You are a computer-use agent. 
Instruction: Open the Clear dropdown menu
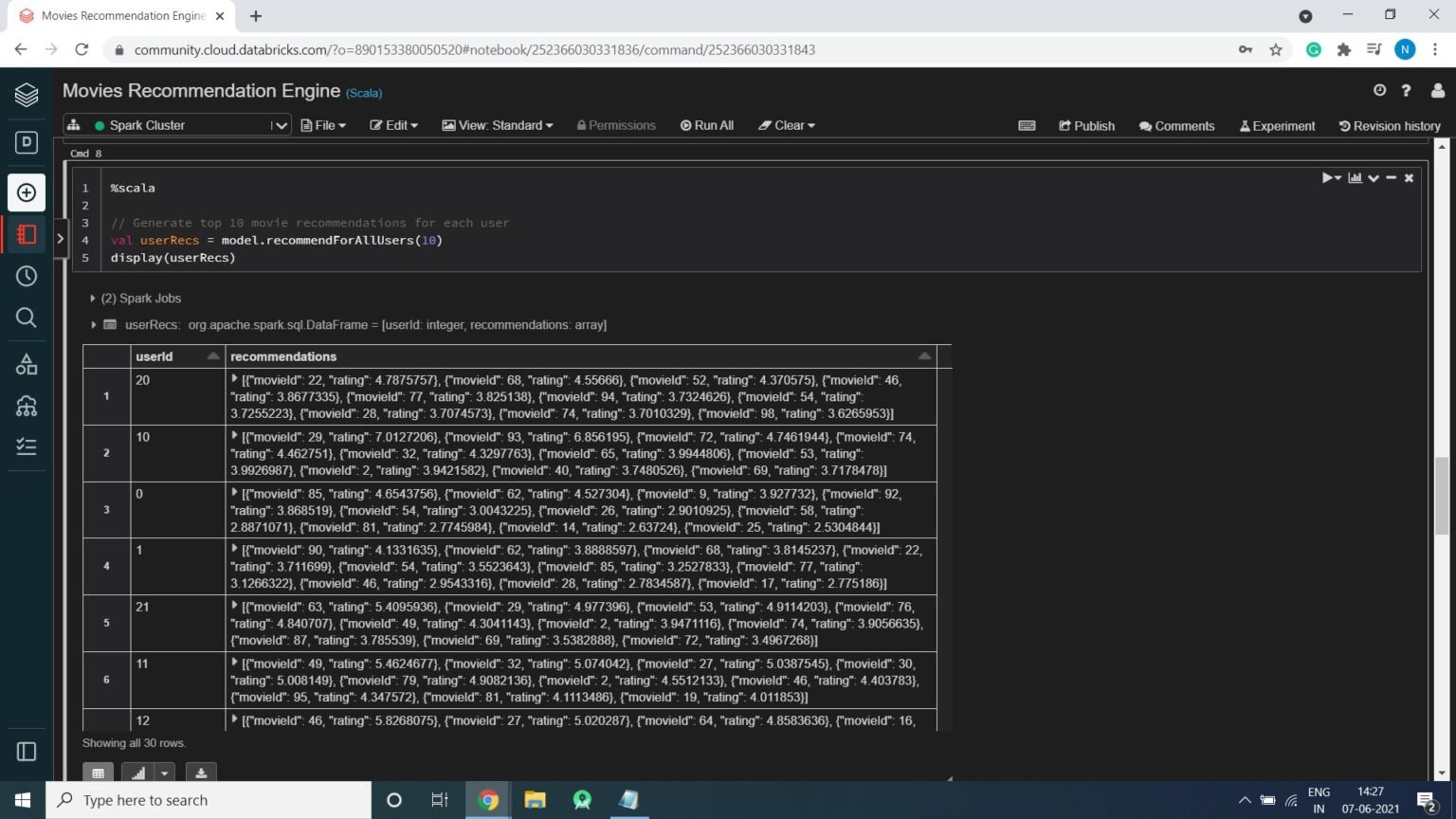[x=787, y=124]
